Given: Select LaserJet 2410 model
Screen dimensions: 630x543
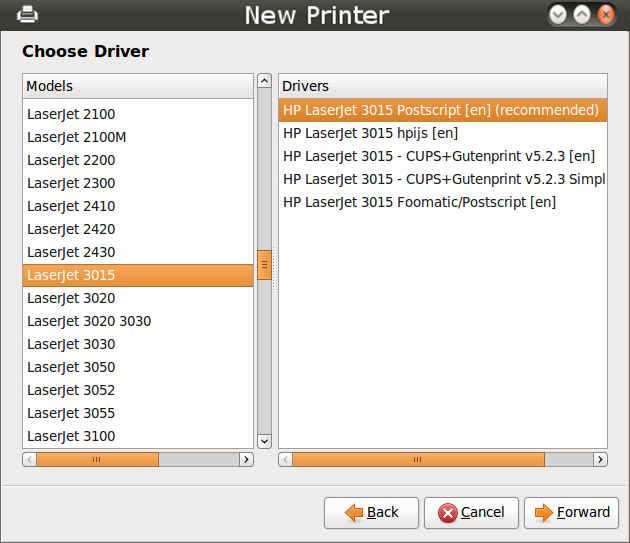Looking at the screenshot, I should pyautogui.click(x=138, y=206).
